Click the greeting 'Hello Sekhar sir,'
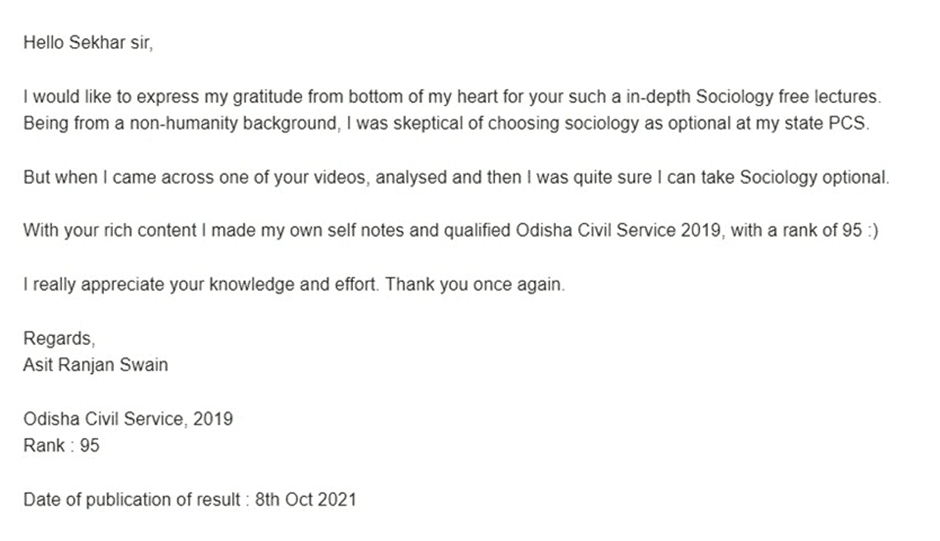This screenshot has width=940, height=541. tap(88, 43)
